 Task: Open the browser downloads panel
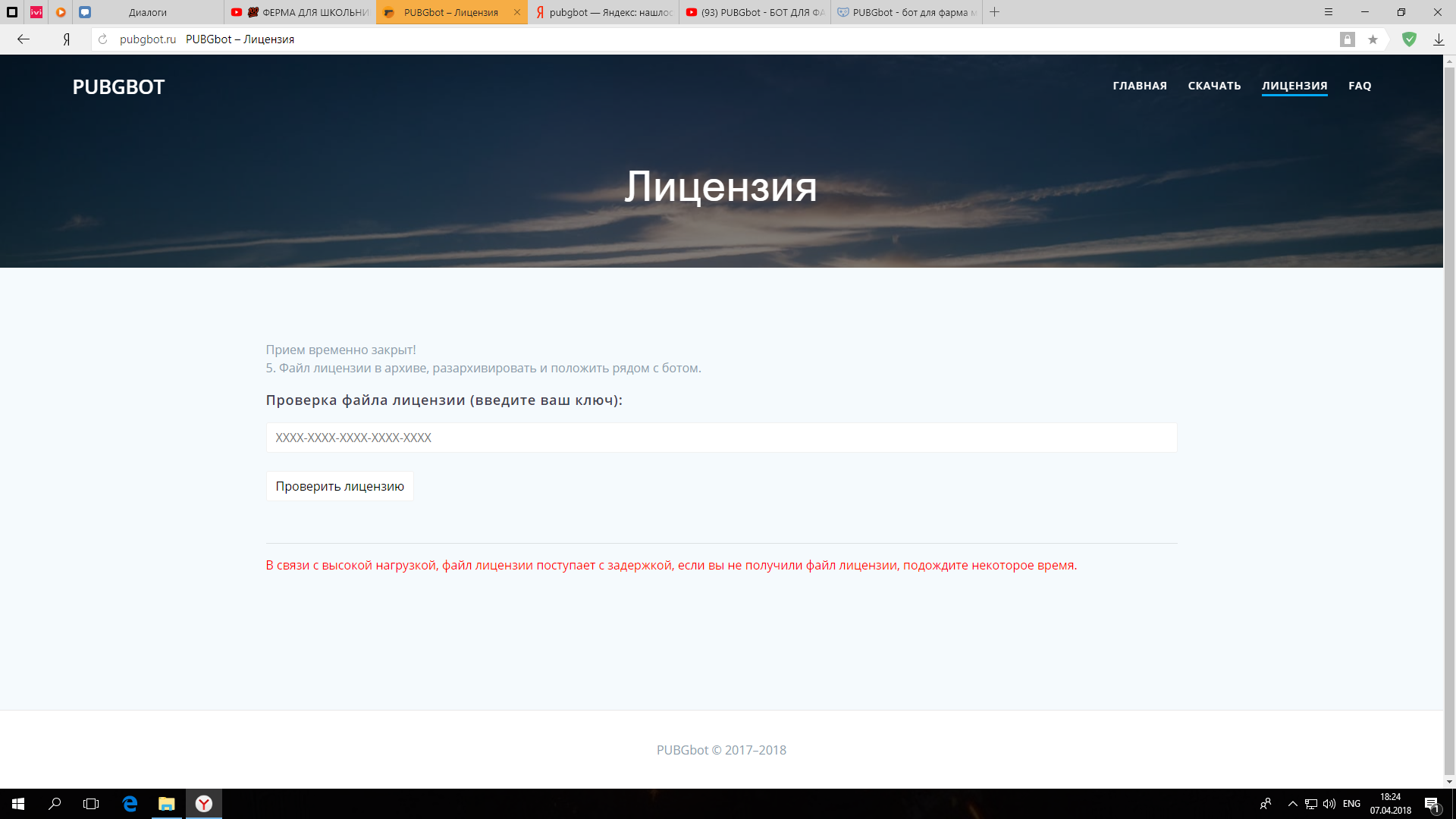[x=1439, y=39]
